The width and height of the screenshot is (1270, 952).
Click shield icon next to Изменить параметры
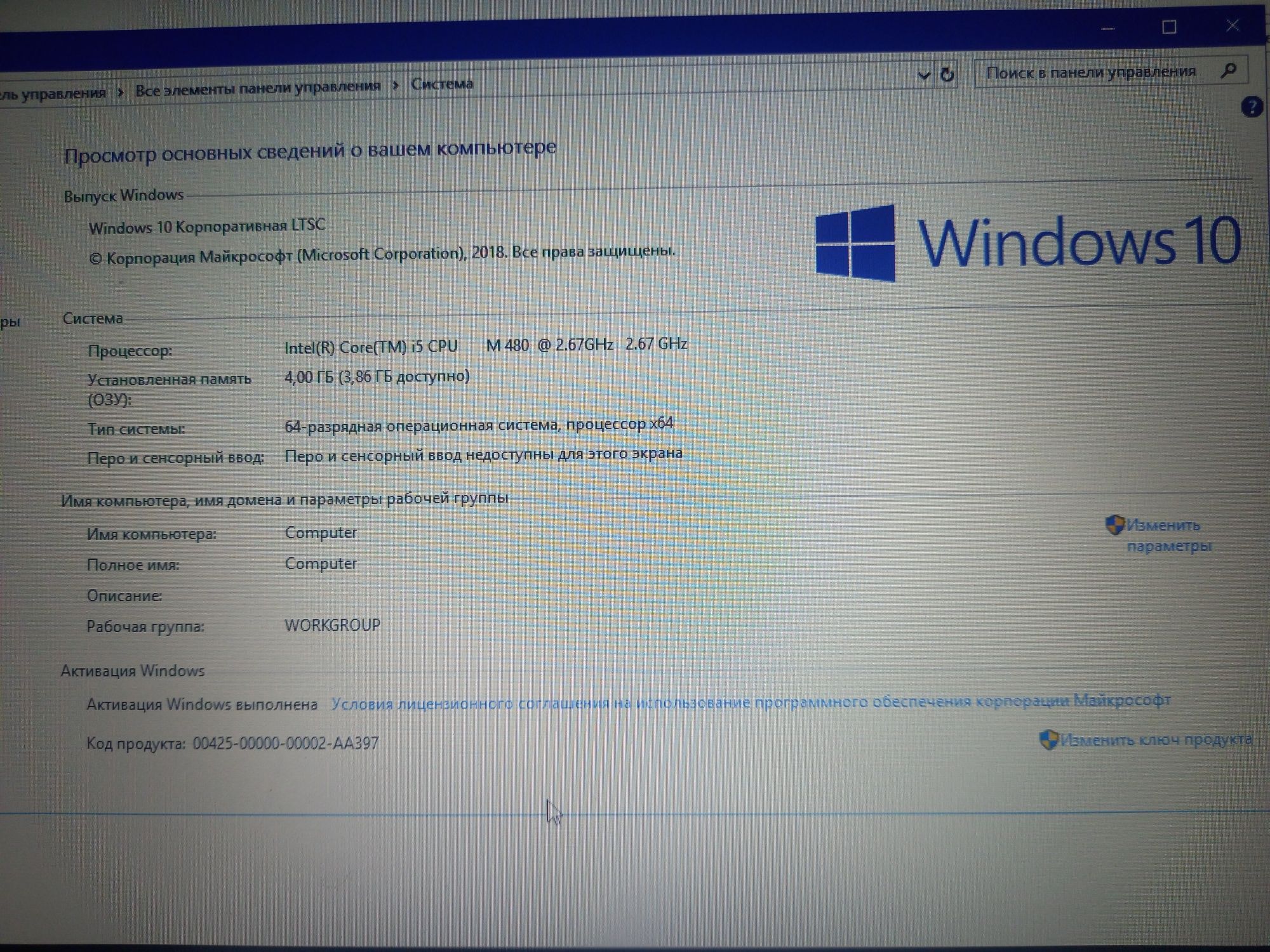point(1114,525)
